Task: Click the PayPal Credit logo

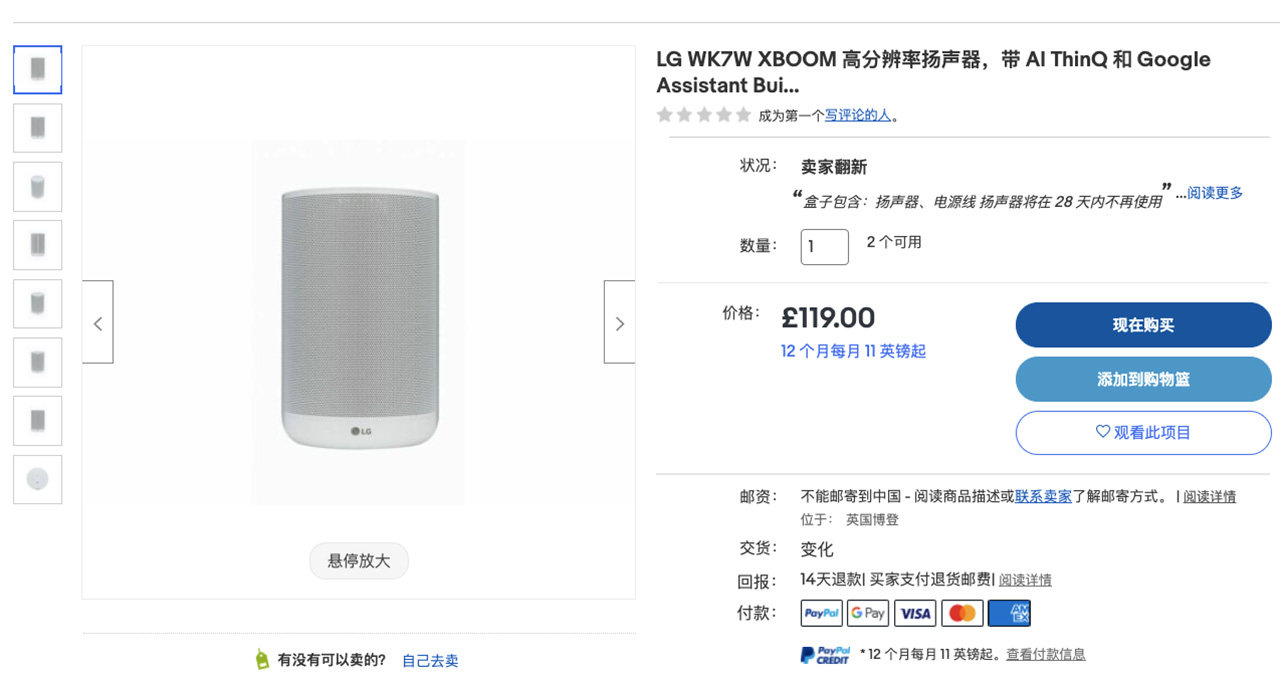Action: (x=825, y=655)
